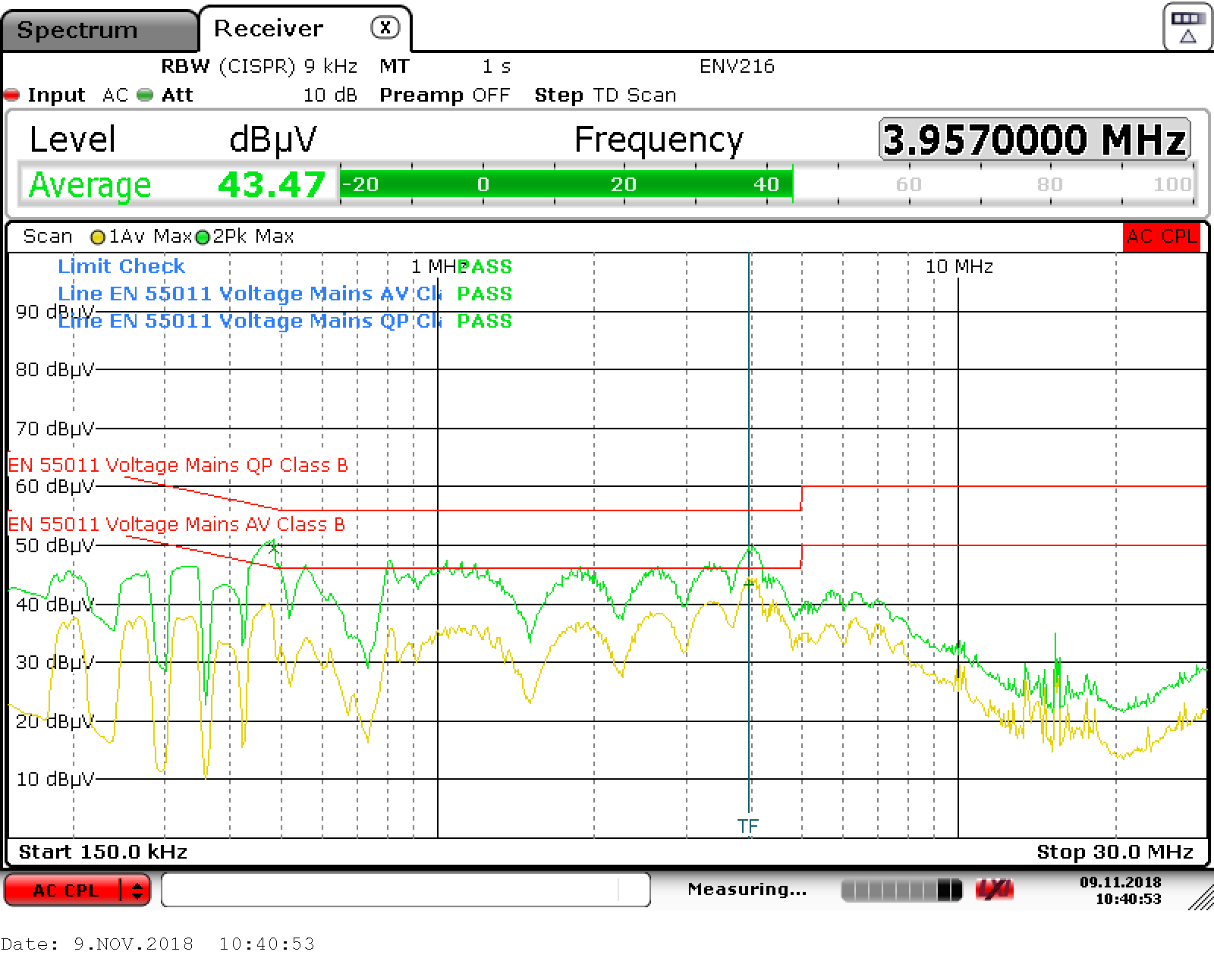Switch to the Spectrum tab

(x=99, y=30)
